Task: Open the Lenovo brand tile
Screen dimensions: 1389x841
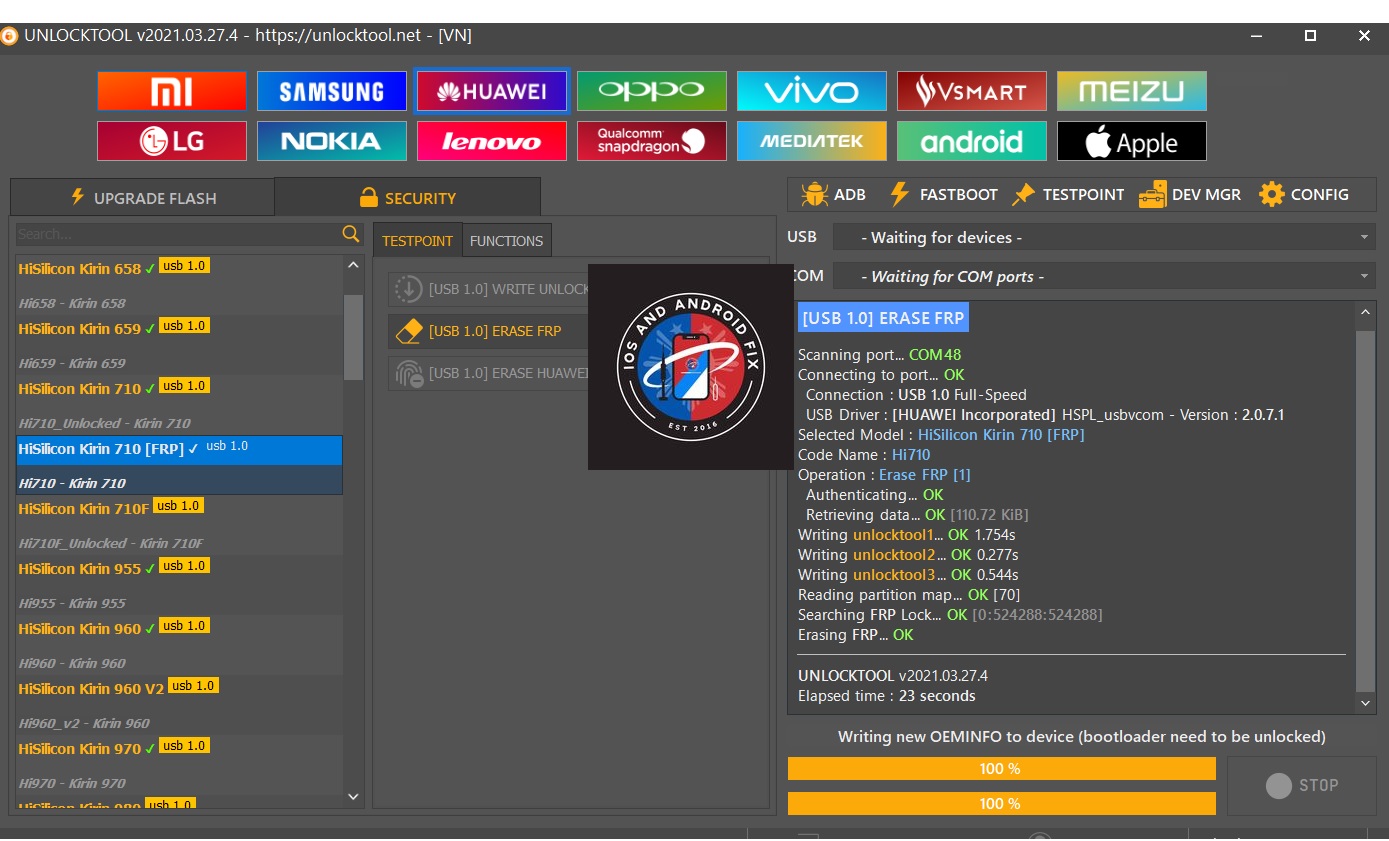Action: pos(492,141)
